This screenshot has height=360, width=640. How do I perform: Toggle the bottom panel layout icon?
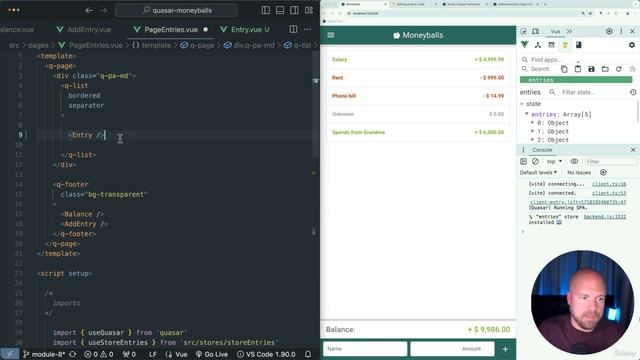[x=280, y=10]
